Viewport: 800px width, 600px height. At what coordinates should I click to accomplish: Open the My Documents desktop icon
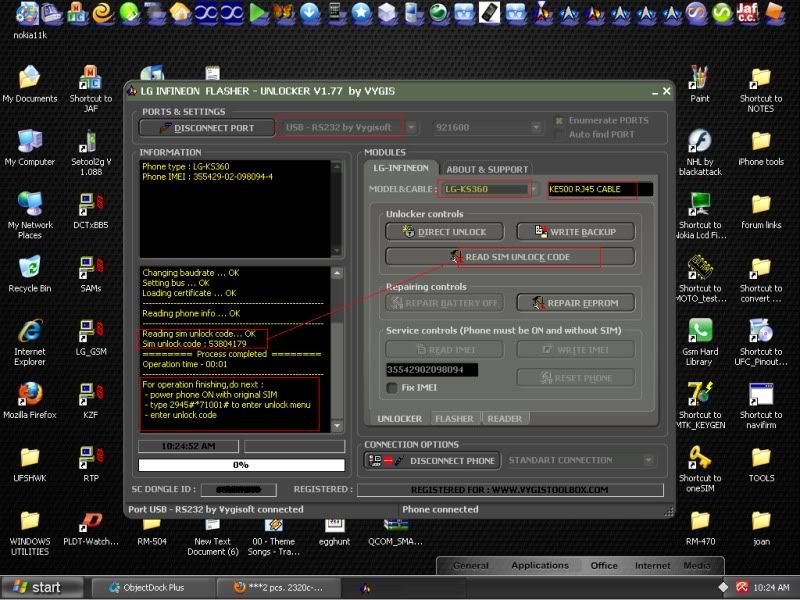click(30, 85)
